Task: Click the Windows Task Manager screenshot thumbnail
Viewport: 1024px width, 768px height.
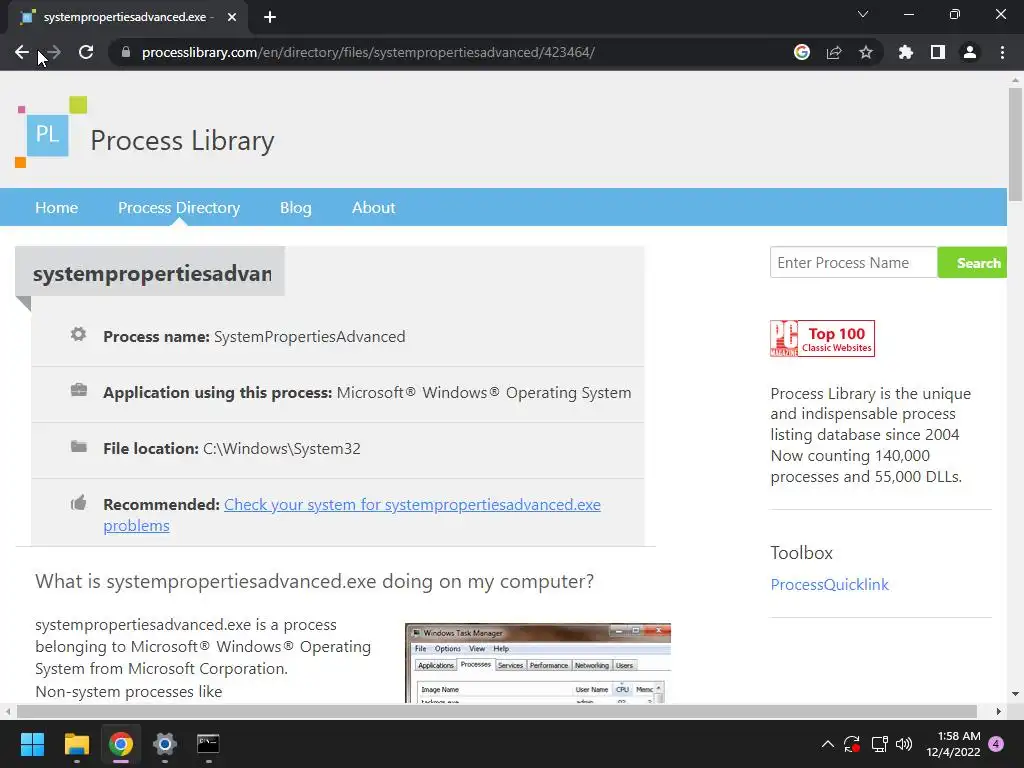Action: [538, 663]
